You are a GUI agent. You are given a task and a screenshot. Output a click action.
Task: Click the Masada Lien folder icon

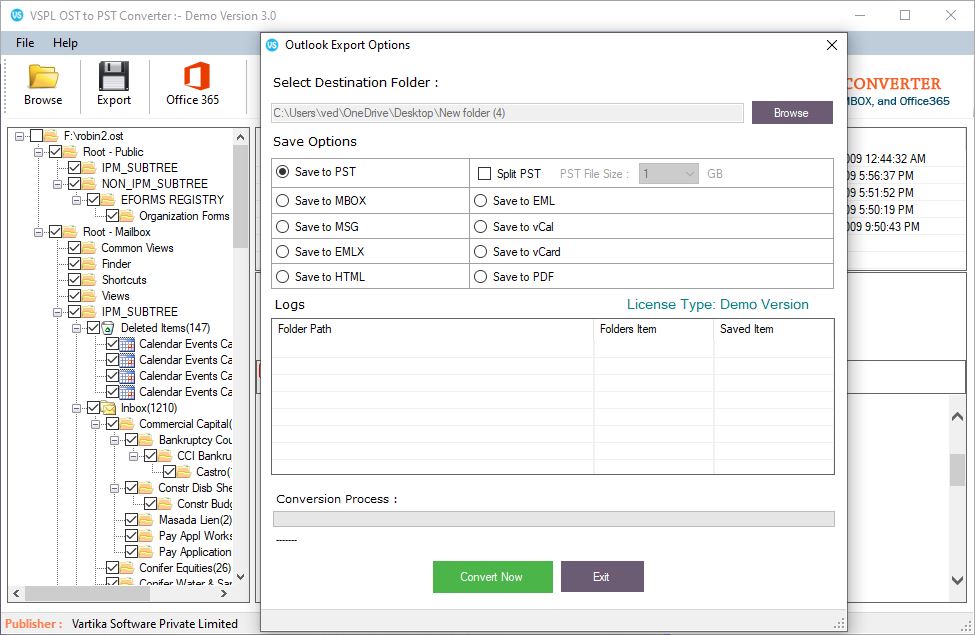point(146,519)
